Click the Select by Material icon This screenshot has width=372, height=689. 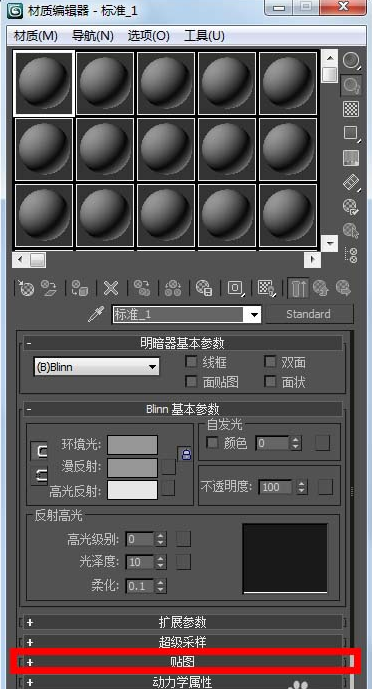click(x=351, y=230)
